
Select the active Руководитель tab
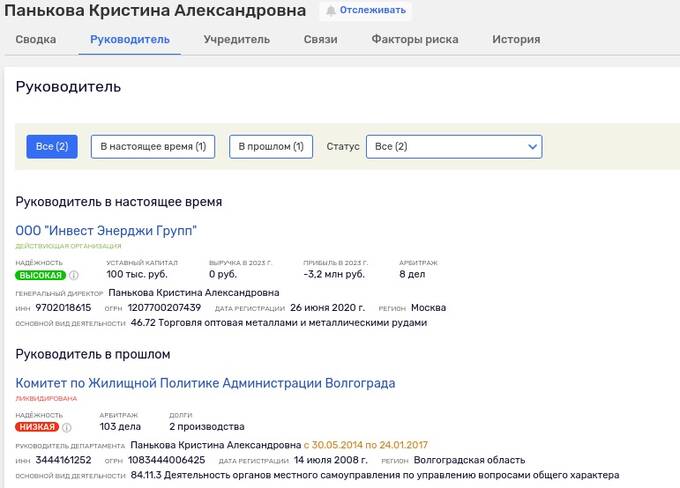(129, 40)
